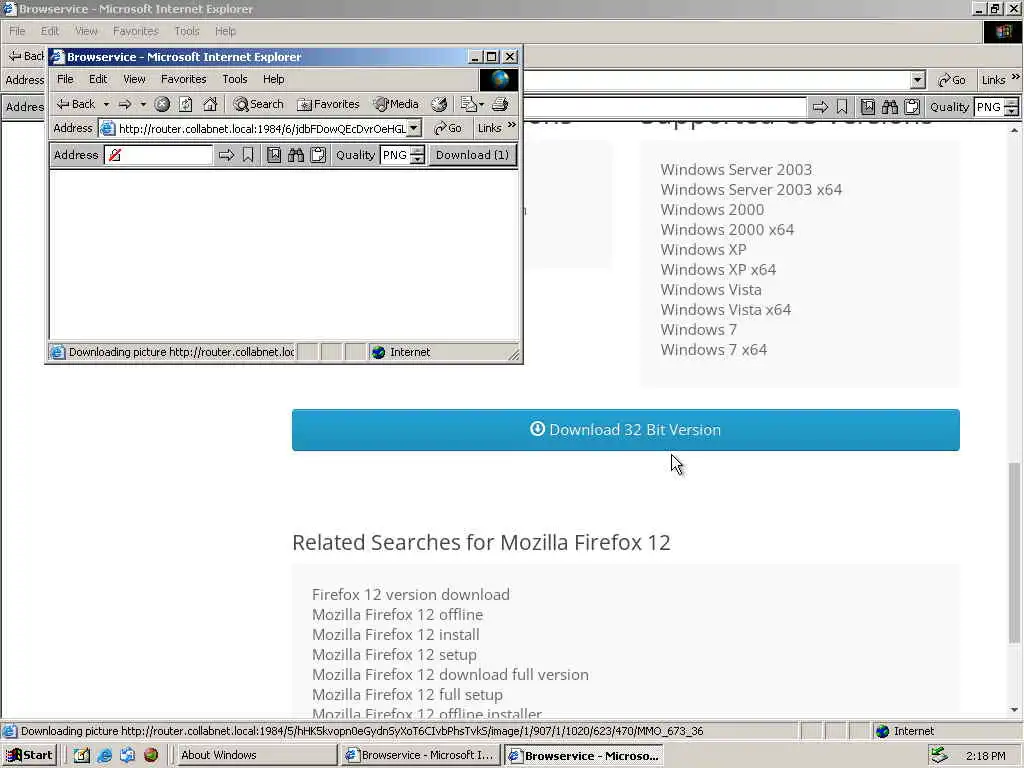Click 'Mozilla Firefox 12 offline' related search
Screen dimensions: 1024x768
(397, 615)
